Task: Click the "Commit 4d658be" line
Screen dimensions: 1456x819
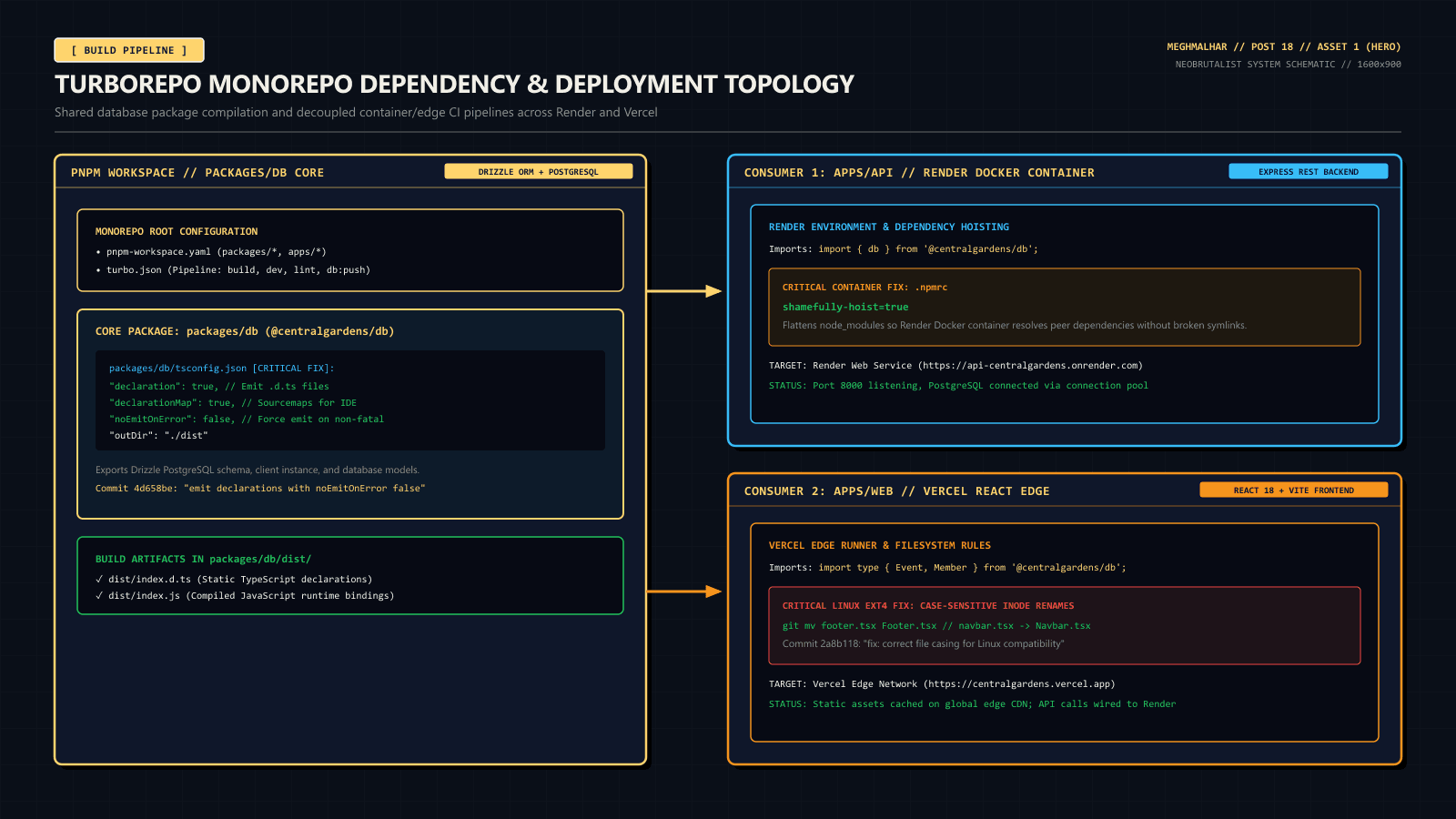Action: click(260, 489)
